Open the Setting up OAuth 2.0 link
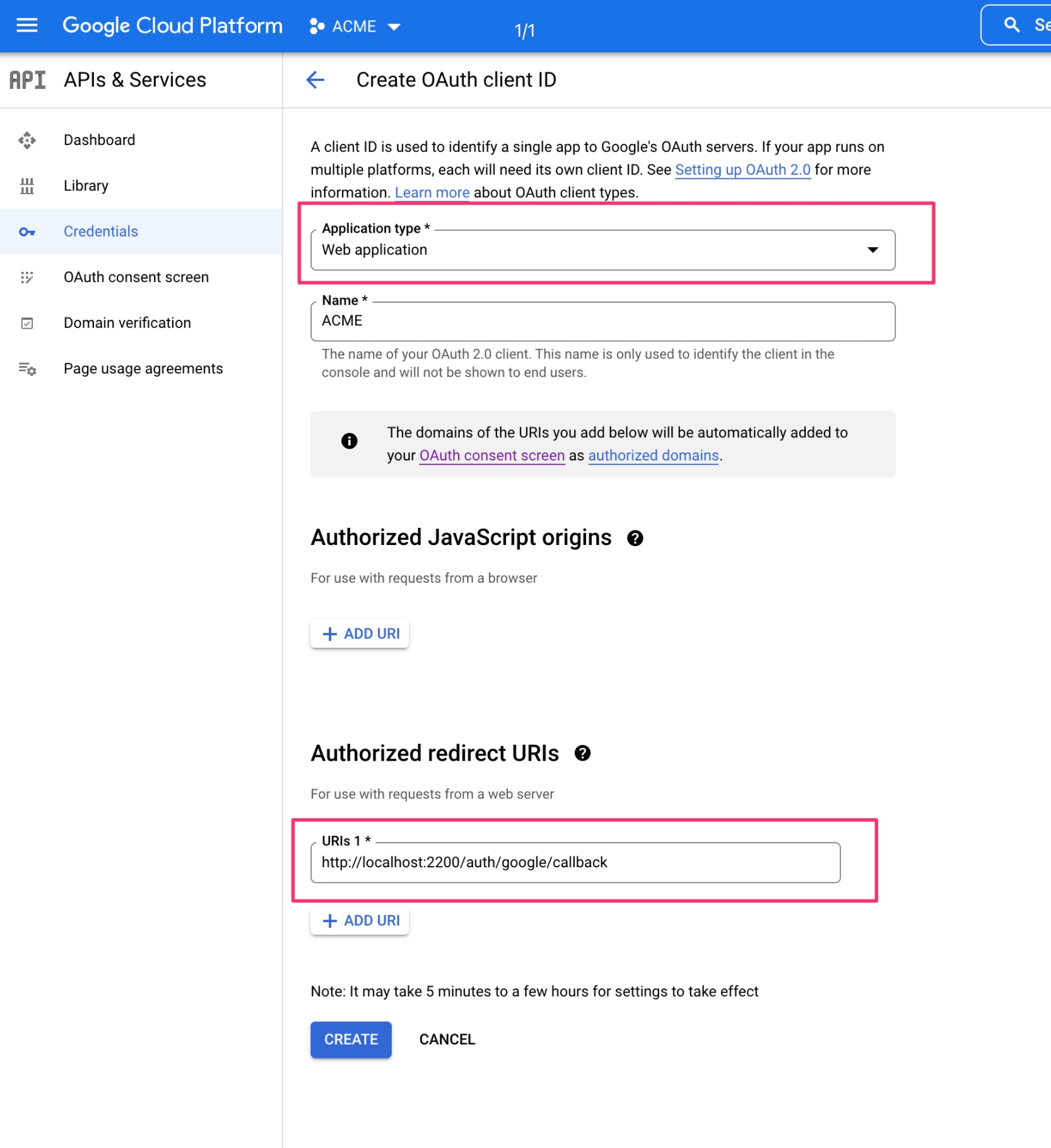The image size is (1051, 1148). (743, 170)
